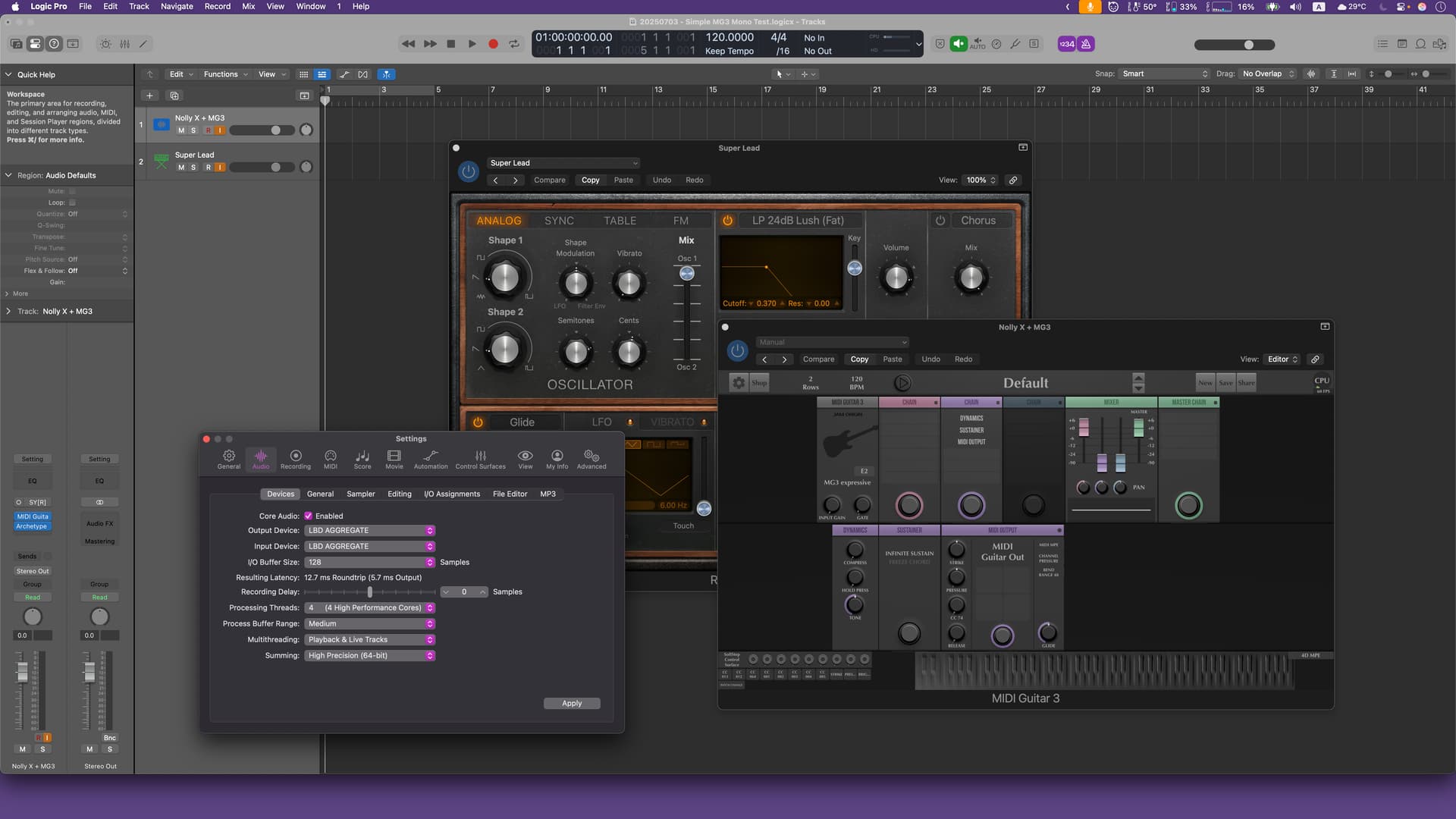The height and width of the screenshot is (819, 1456).
Task: Toggle input monitoring on Nolly X + MG3 track
Action: pyautogui.click(x=221, y=130)
